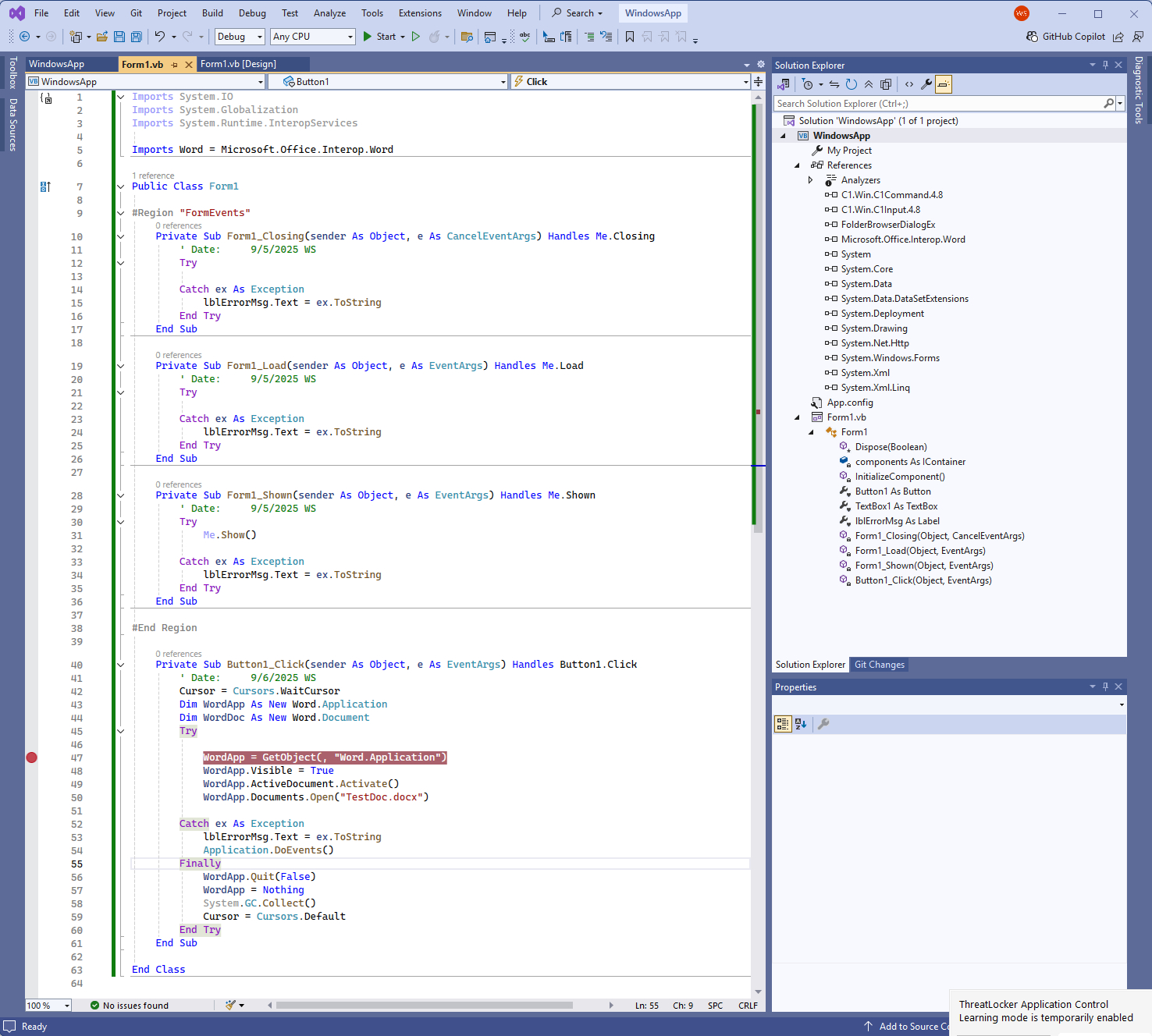Click the Undo toolbar icon
Viewport: 1152px width, 1036px height.
[x=160, y=37]
